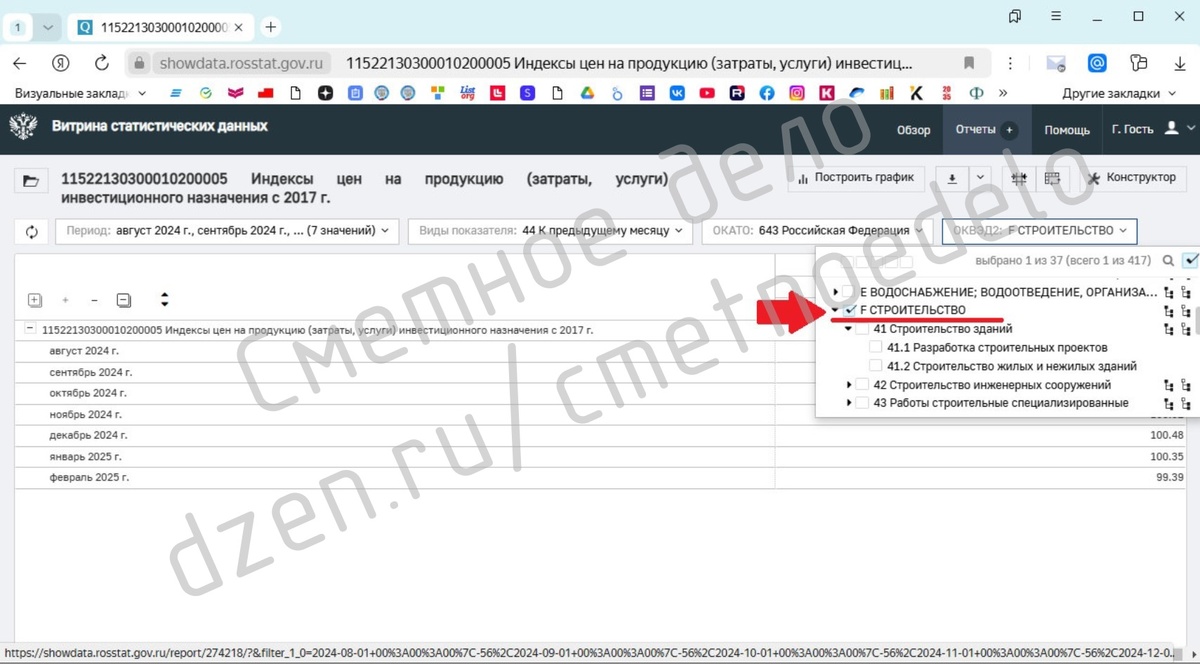Click the mail envelope icon in browser toolbar

(1055, 63)
